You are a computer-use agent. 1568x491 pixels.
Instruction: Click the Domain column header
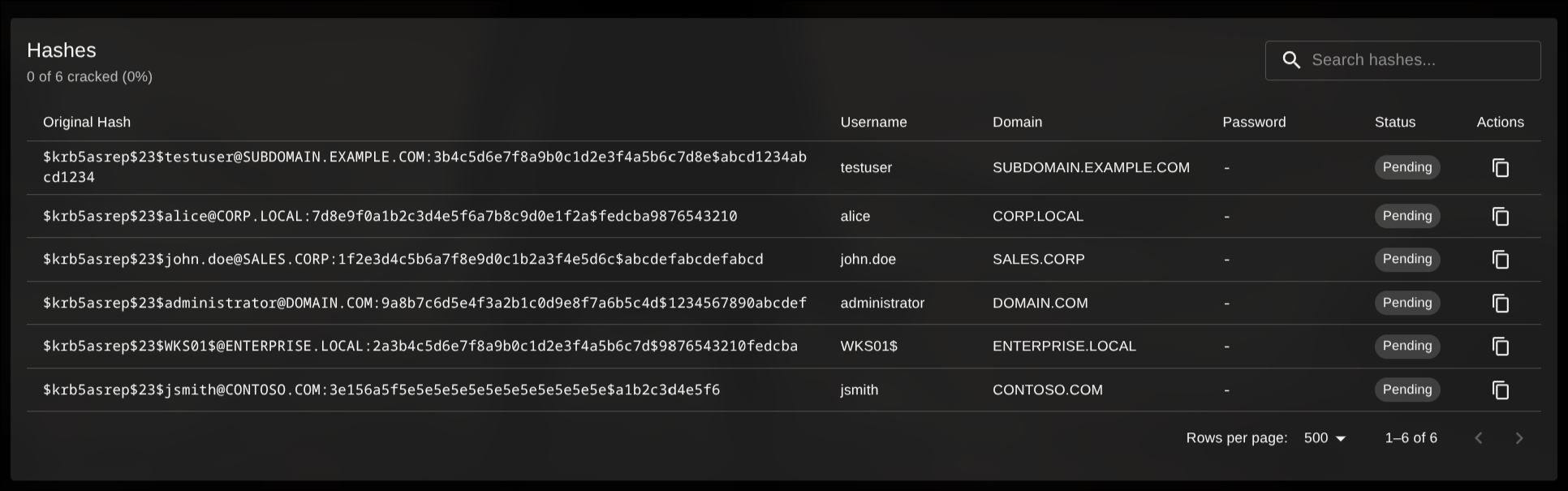pos(1017,122)
